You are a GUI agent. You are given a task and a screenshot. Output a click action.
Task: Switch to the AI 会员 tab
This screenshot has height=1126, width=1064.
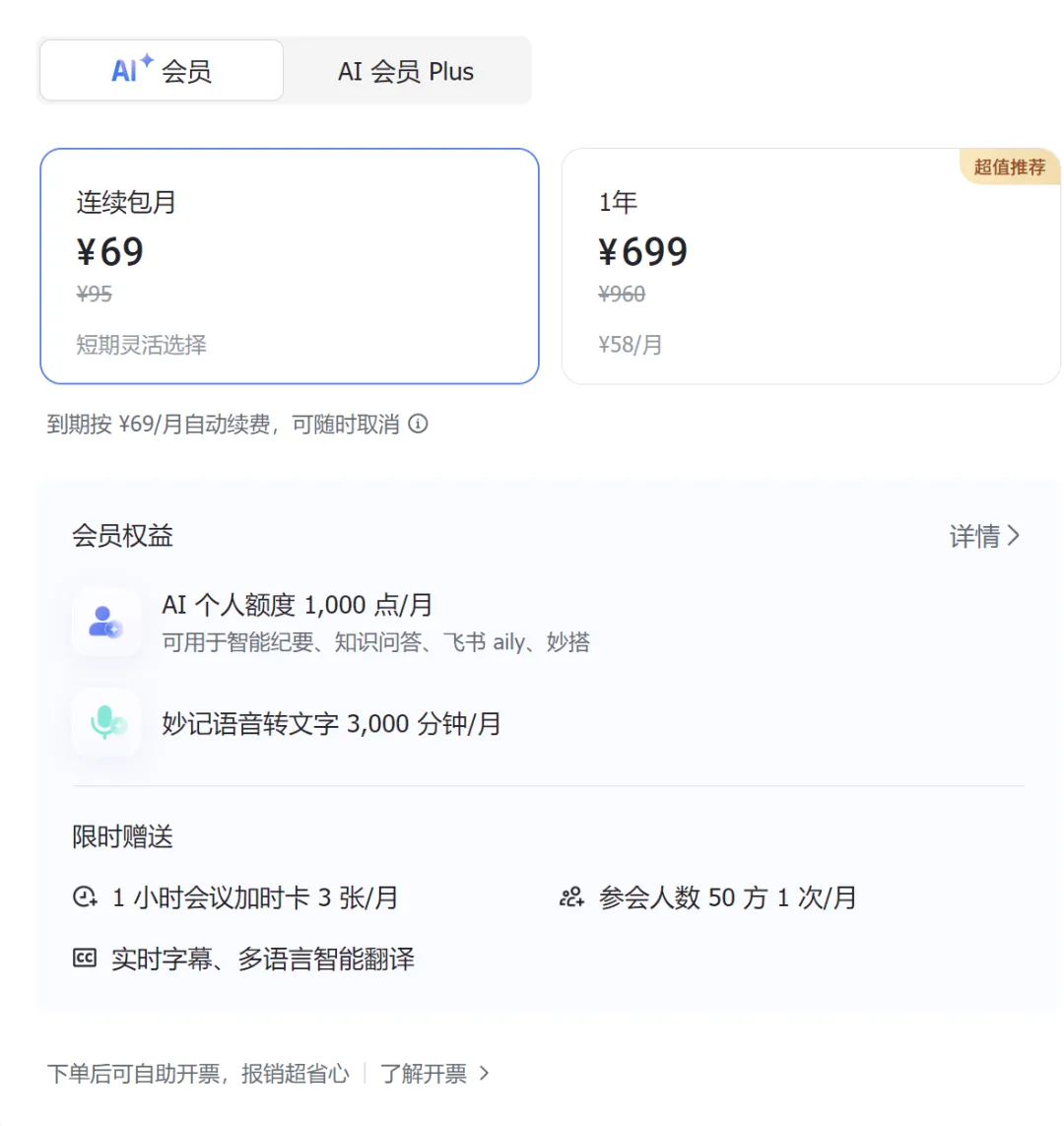point(163,71)
